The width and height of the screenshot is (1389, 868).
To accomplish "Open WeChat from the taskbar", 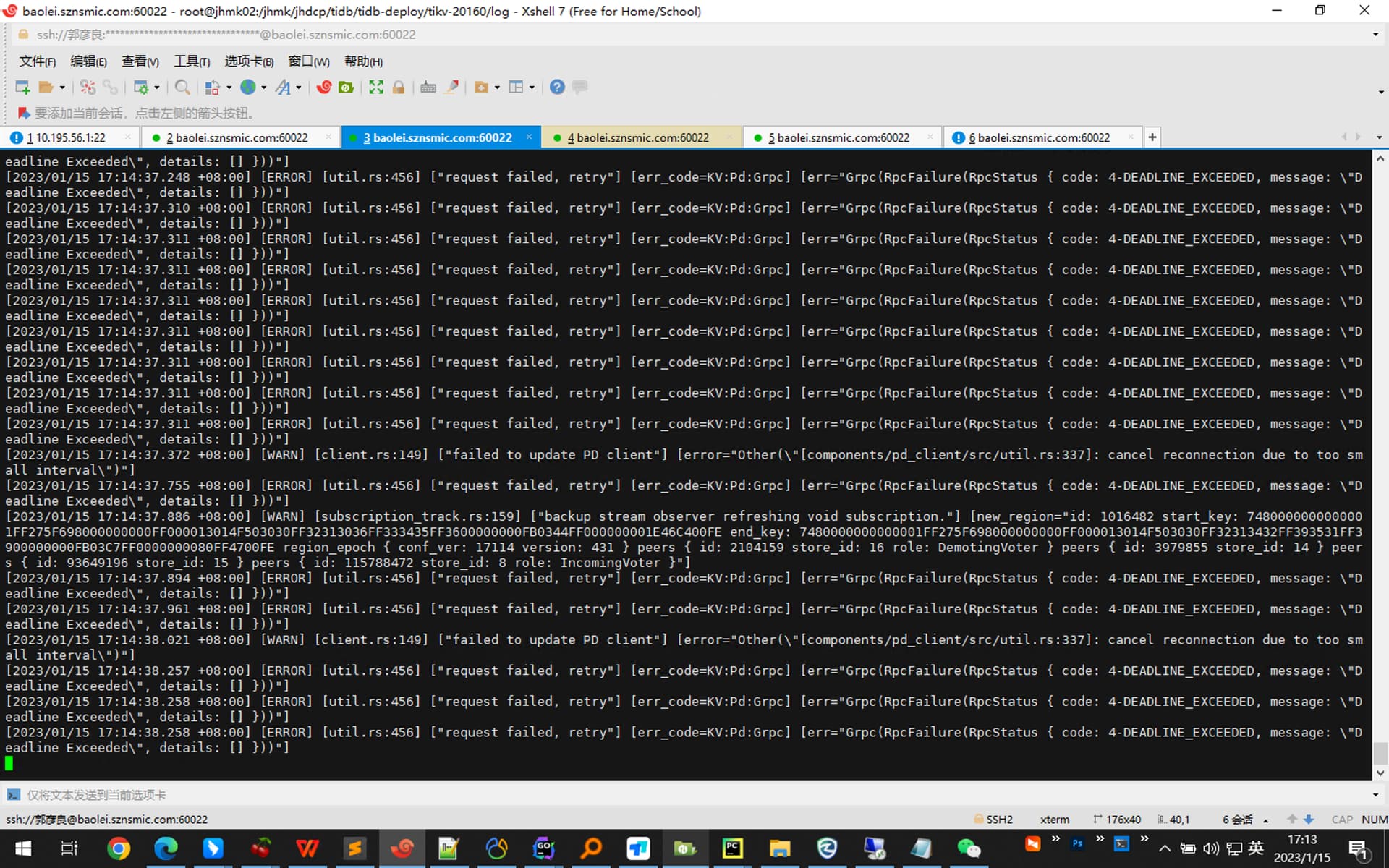I will [968, 848].
